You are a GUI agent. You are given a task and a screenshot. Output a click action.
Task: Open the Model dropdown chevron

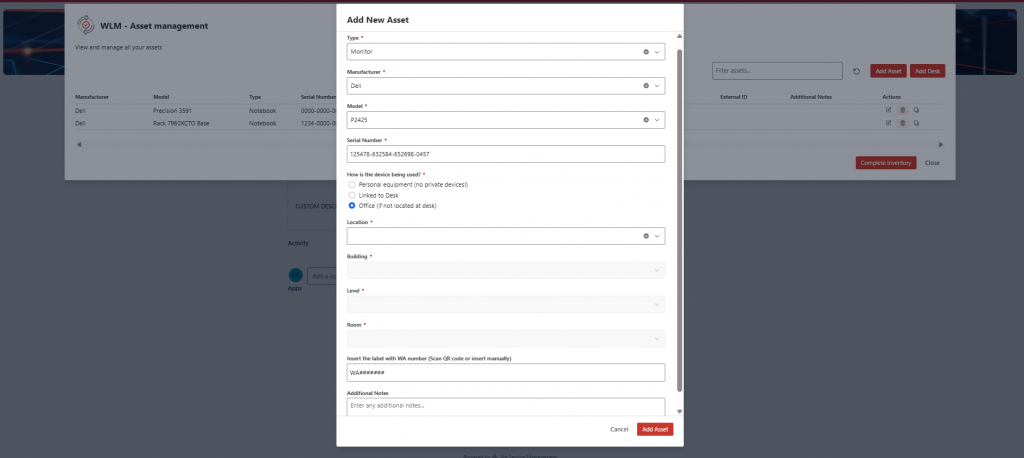coord(657,120)
